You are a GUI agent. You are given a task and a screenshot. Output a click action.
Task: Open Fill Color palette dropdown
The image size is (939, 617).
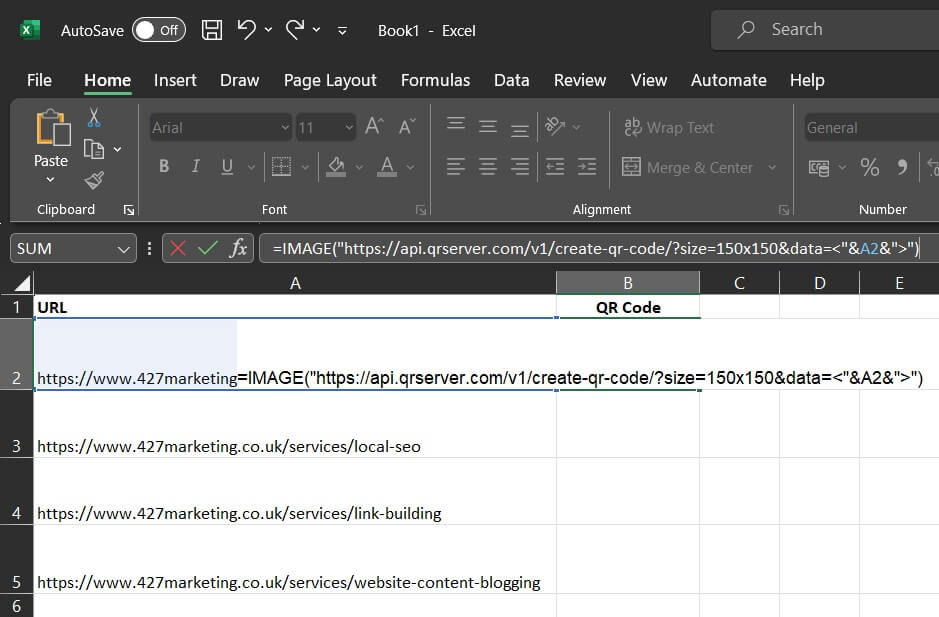[x=359, y=167]
